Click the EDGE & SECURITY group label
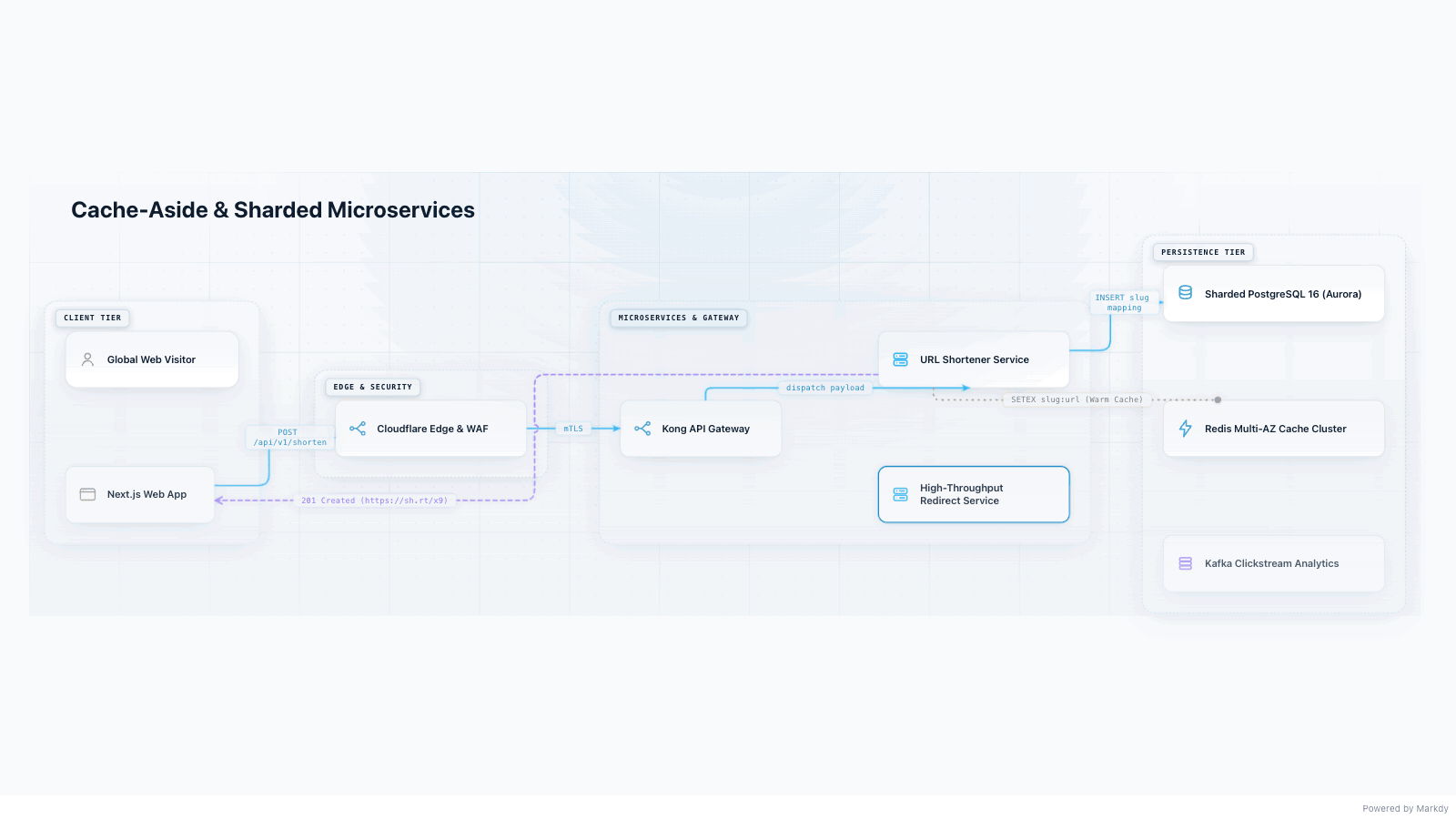The width and height of the screenshot is (1456, 819). click(373, 387)
